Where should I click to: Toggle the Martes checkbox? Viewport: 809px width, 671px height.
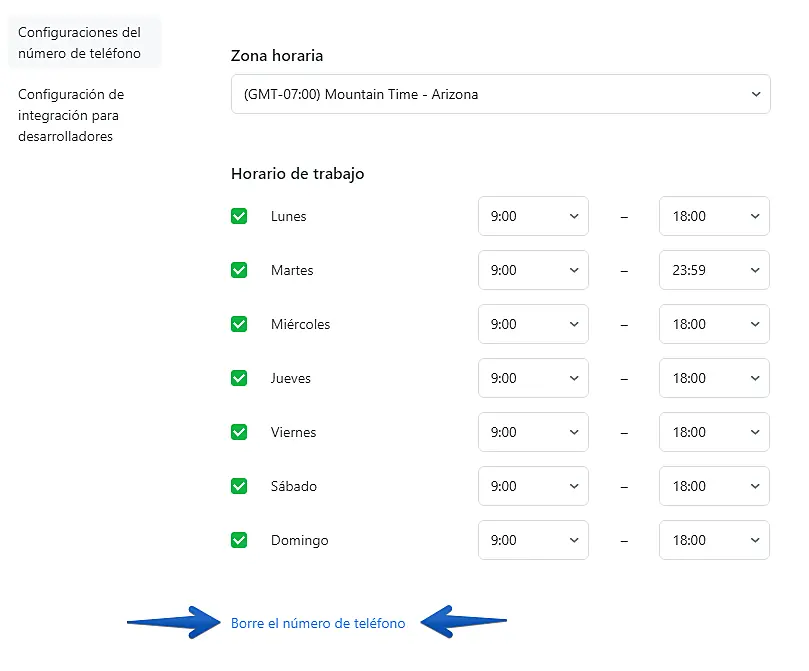click(x=239, y=270)
